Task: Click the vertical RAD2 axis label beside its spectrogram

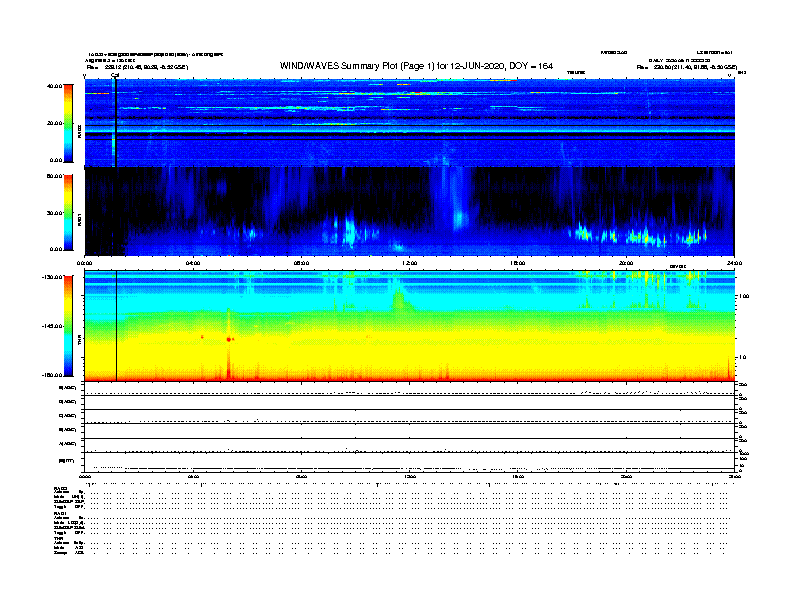Action: (x=79, y=131)
